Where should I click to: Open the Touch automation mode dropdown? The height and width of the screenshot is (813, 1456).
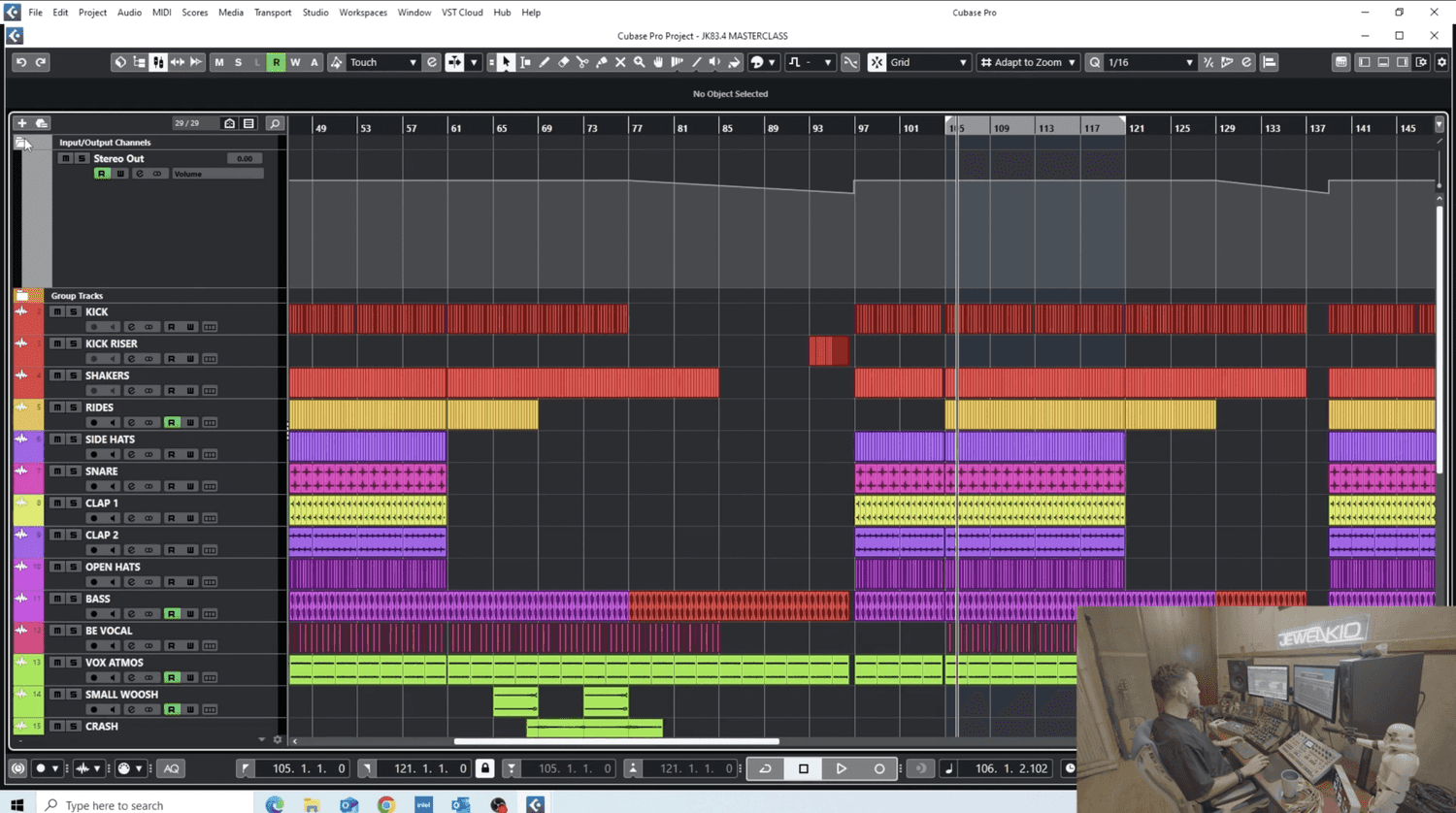[x=382, y=62]
